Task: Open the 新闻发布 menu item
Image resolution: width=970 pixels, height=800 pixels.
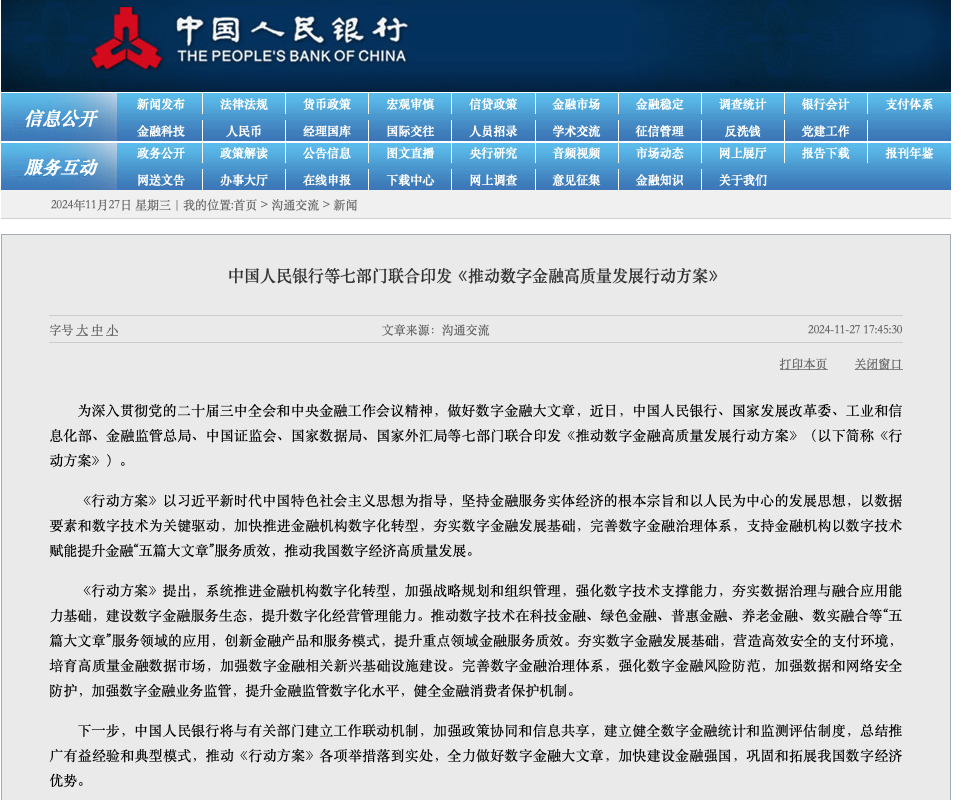Action: tap(161, 105)
